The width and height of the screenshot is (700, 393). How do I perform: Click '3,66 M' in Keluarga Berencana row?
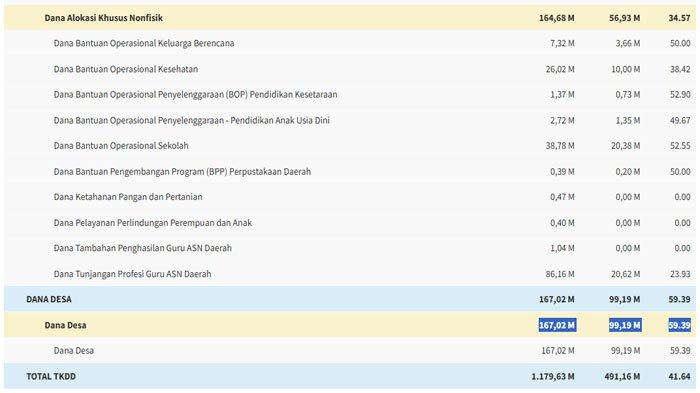(628, 43)
